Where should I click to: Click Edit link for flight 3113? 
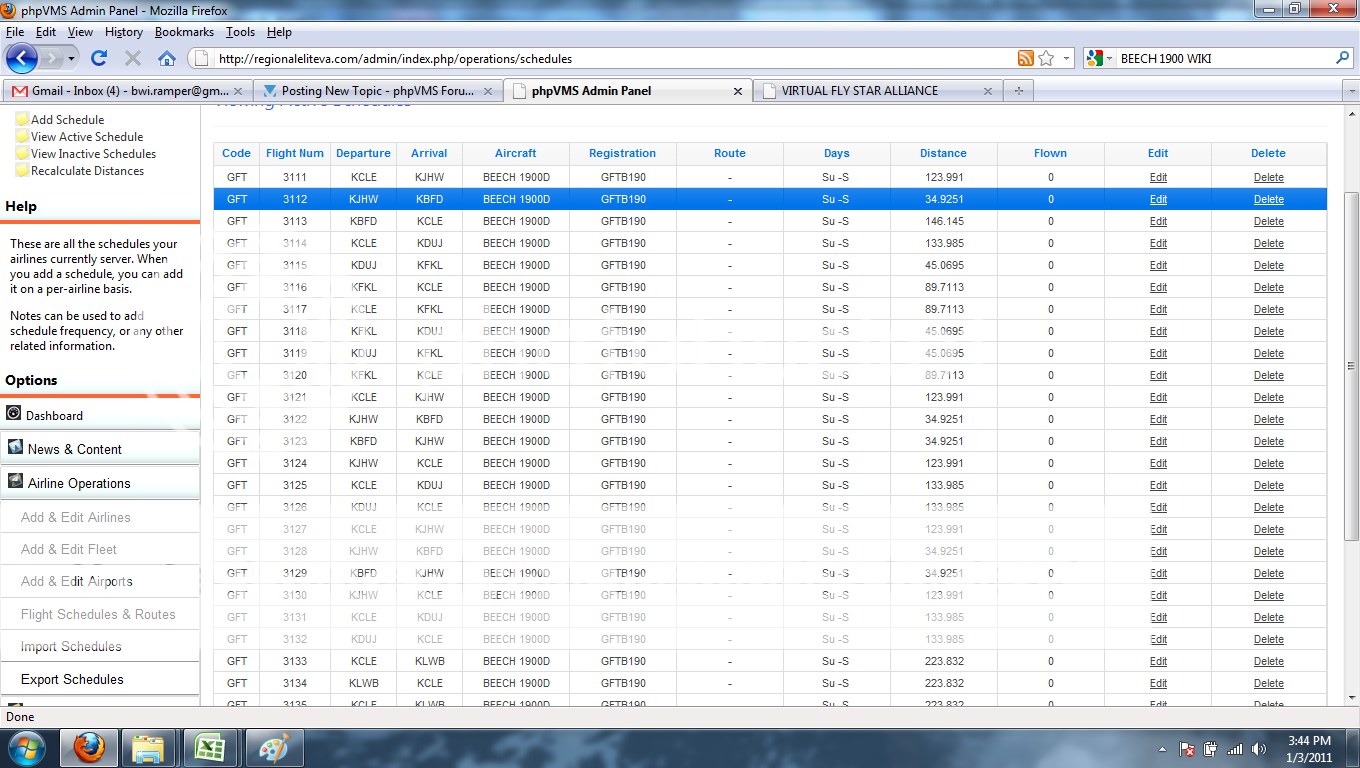click(x=1158, y=221)
